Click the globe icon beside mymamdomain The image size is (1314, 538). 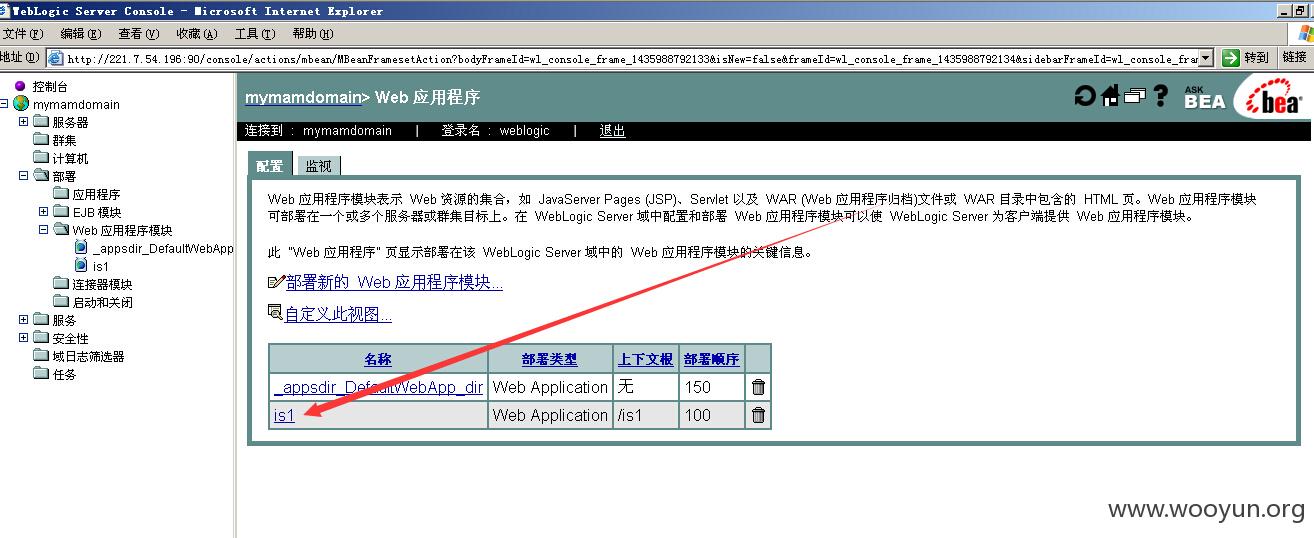pyautogui.click(x=21, y=104)
